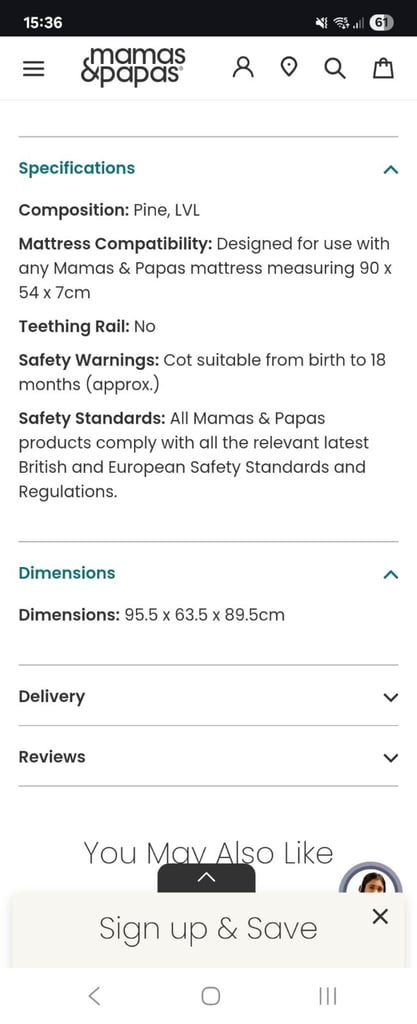Tap the Dimensions heading
This screenshot has height=1024, width=417.
click(x=67, y=573)
